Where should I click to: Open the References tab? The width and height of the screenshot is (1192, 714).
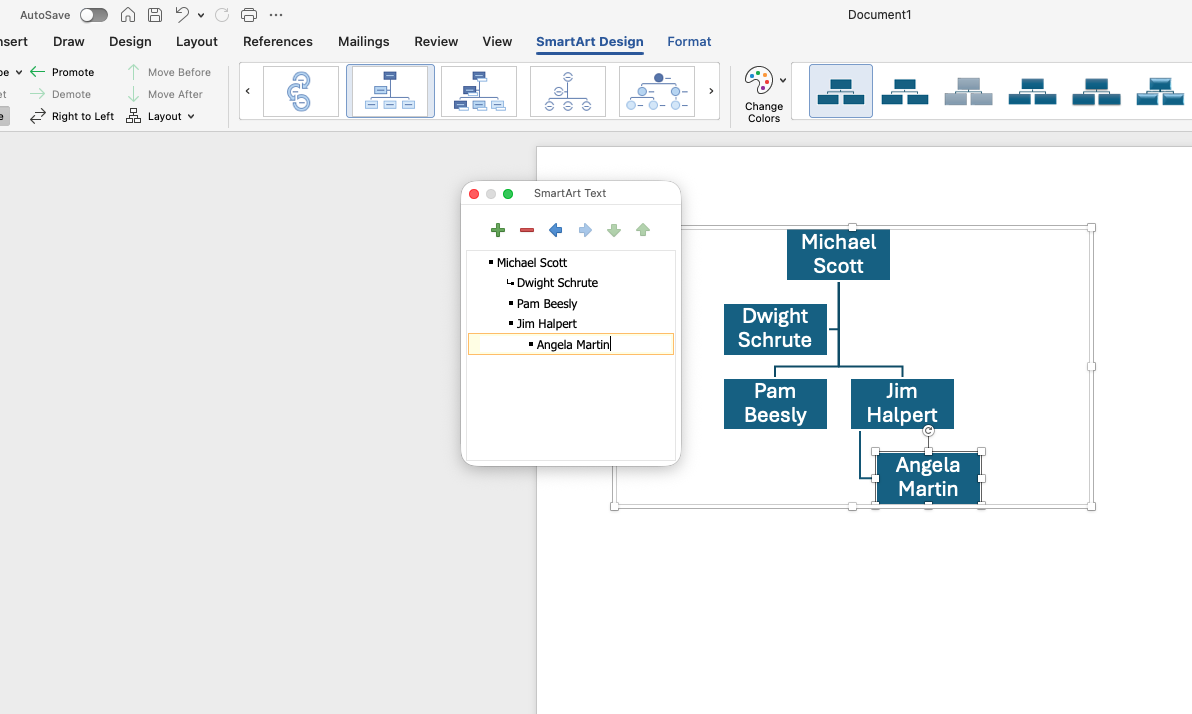point(277,41)
